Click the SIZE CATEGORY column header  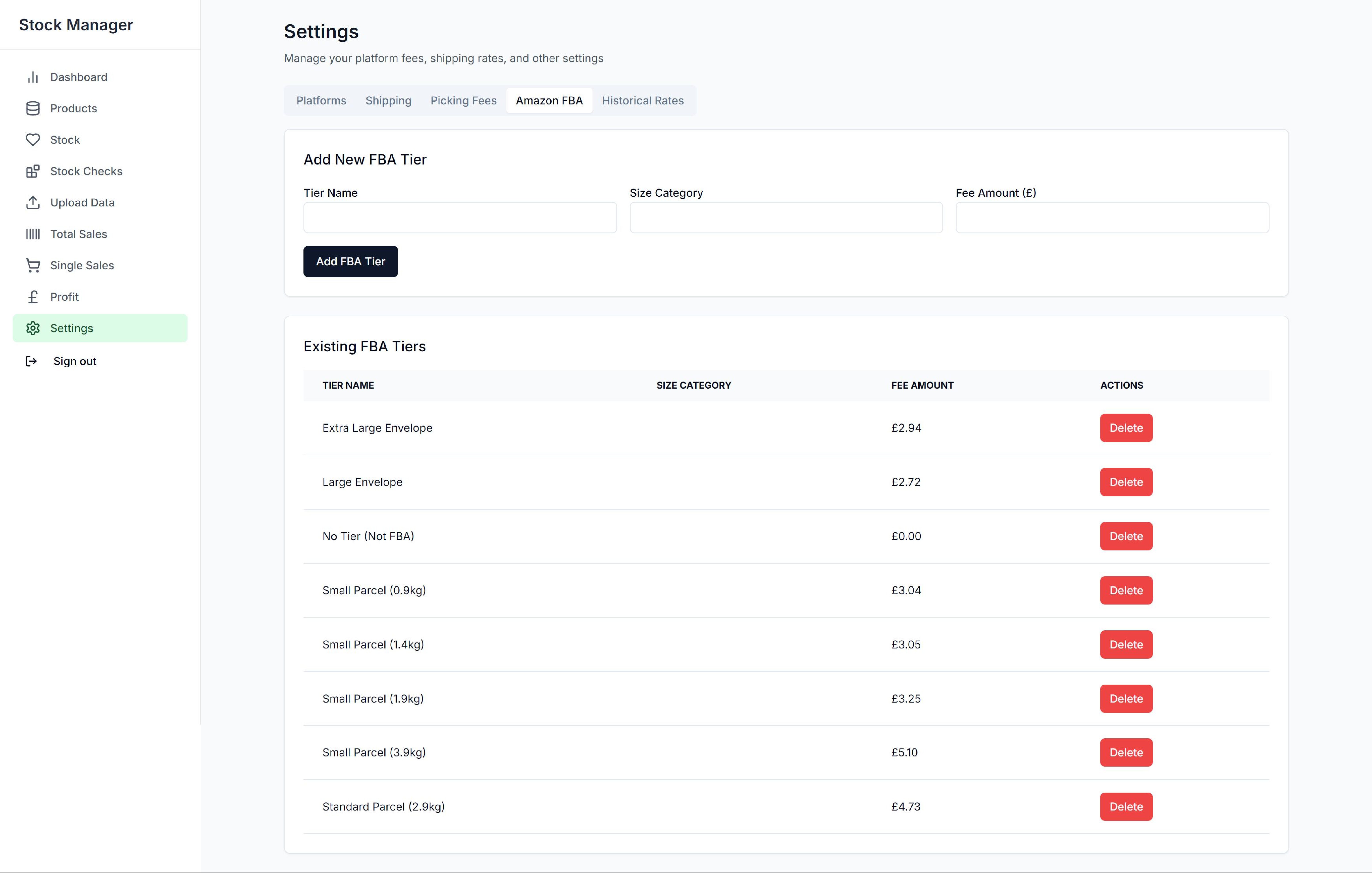[694, 385]
